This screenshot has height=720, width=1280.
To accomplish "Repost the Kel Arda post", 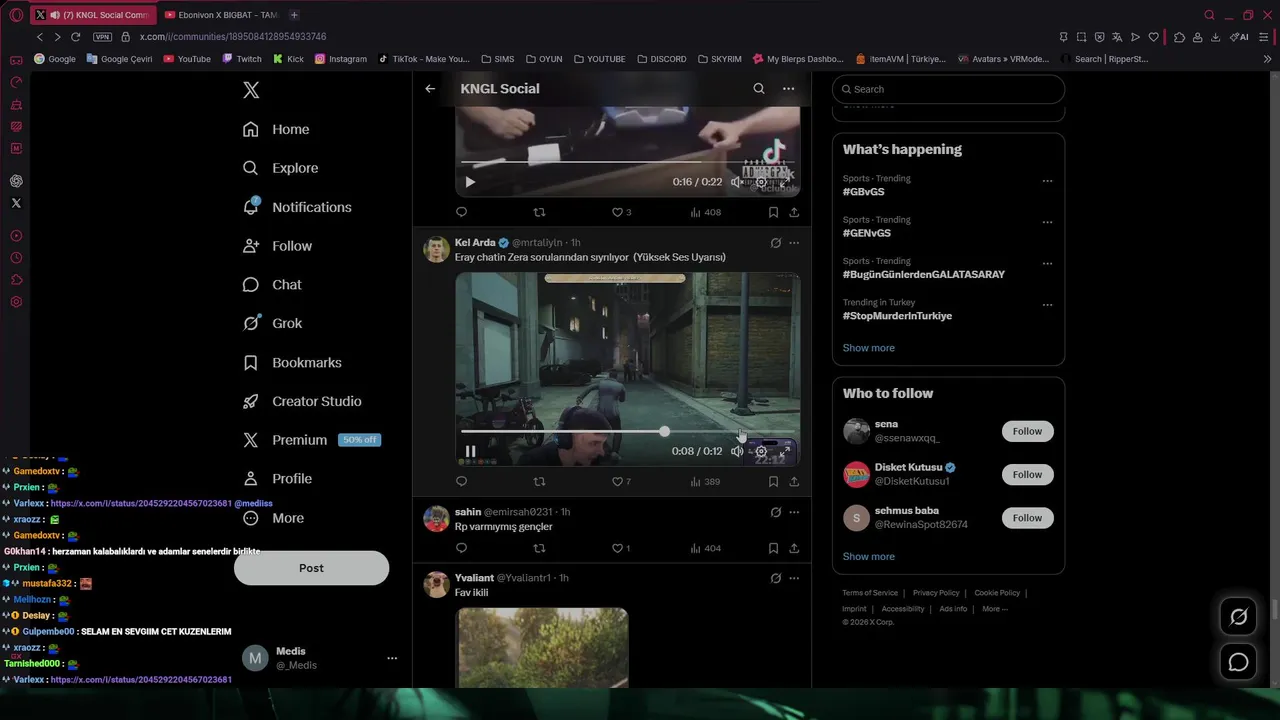I will (x=540, y=482).
